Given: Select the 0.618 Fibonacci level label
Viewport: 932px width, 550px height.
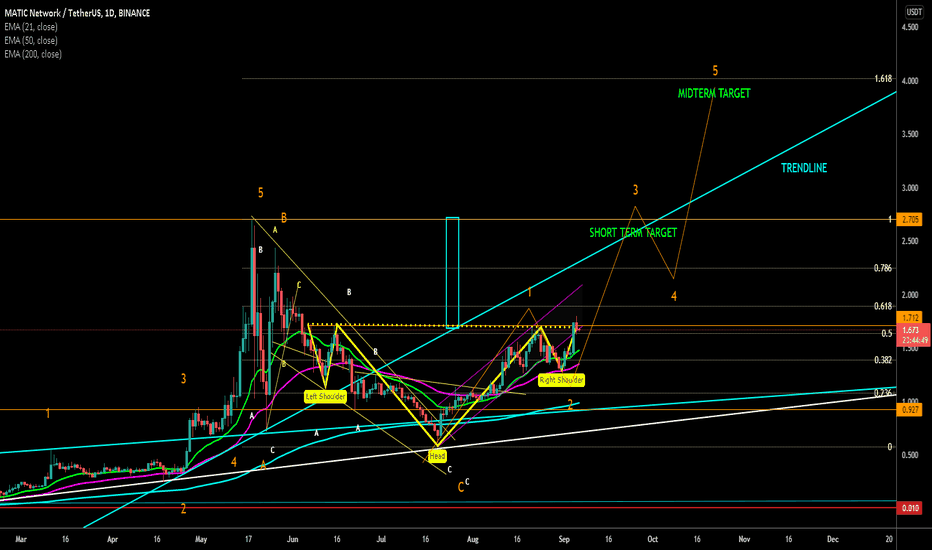Looking at the screenshot, I should 883,306.
